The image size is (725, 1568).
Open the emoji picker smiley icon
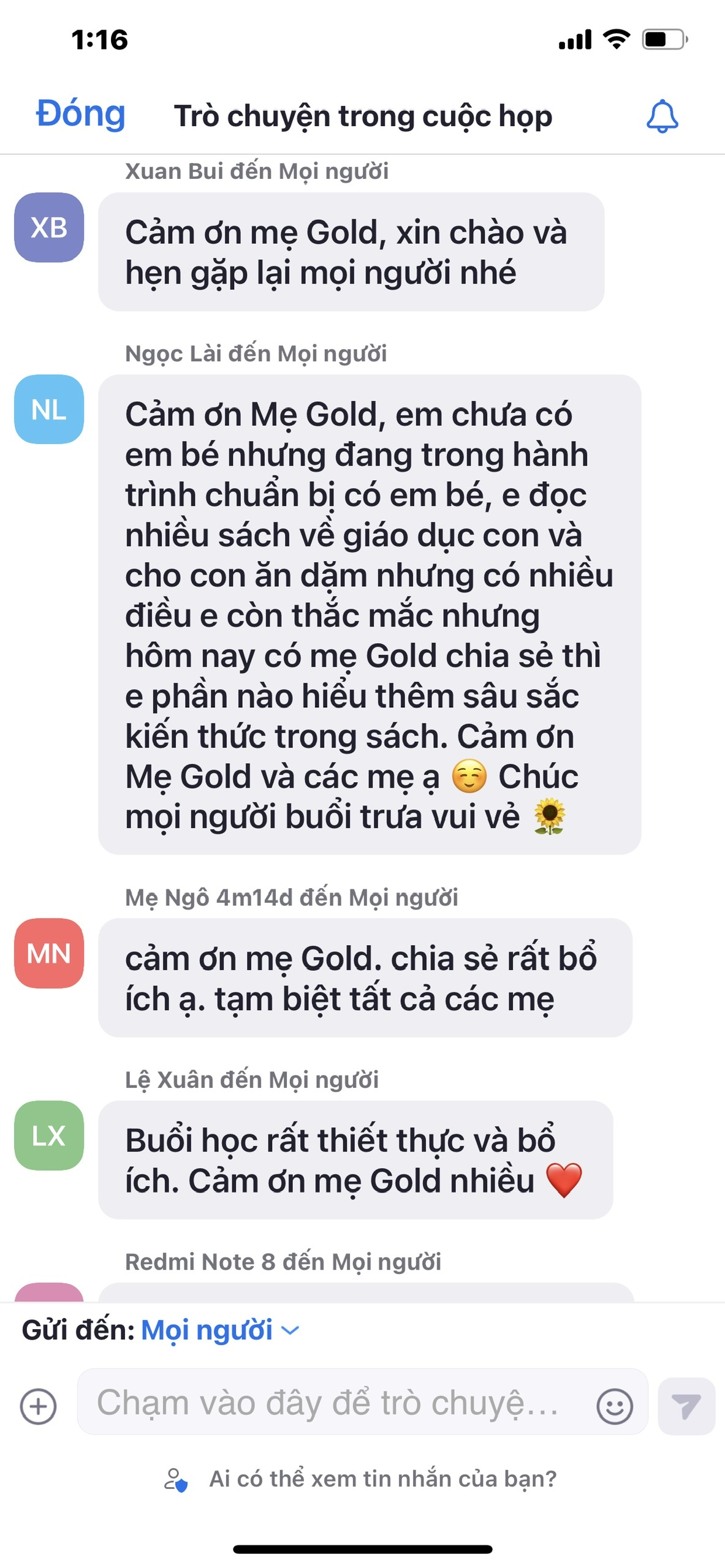tap(614, 1406)
